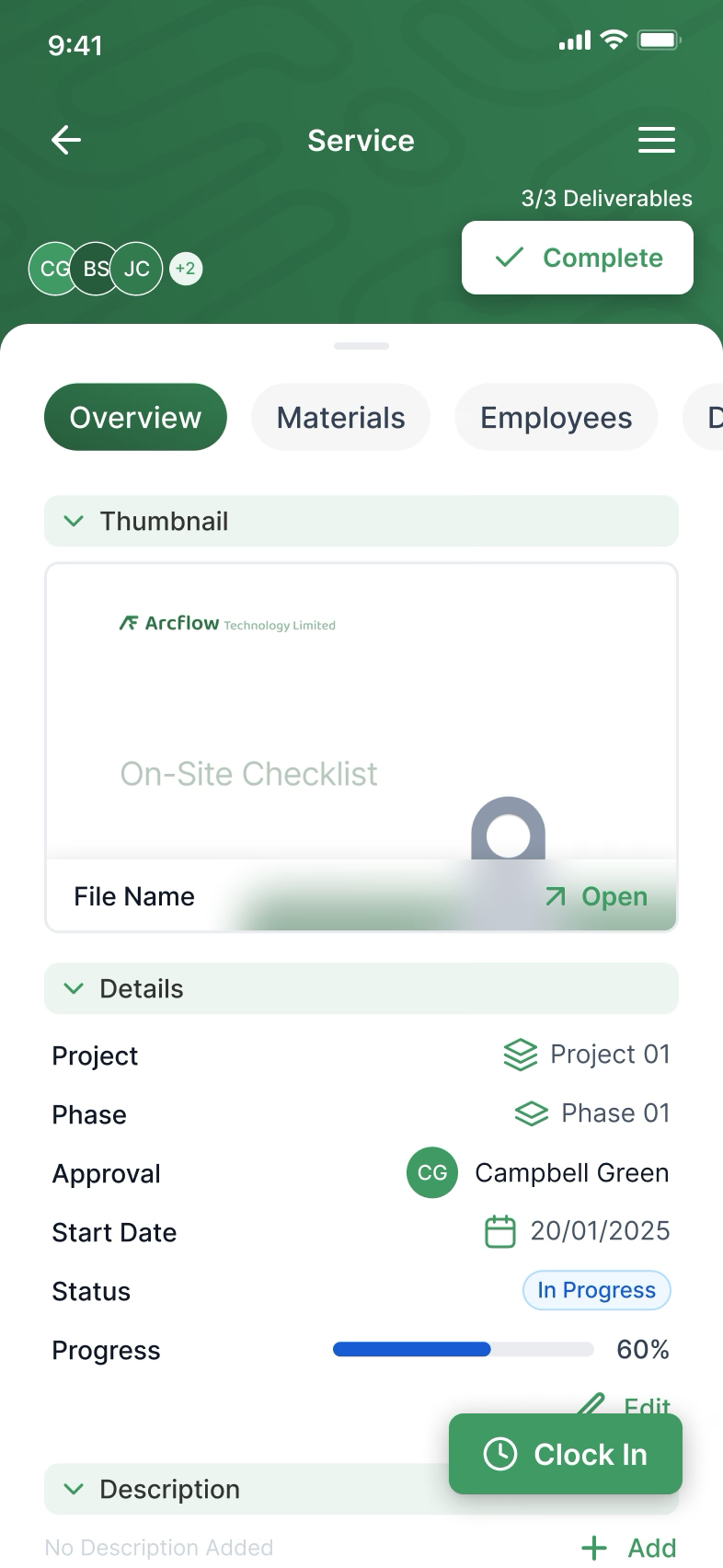Click the '20/01/2025' date value
Image resolution: width=723 pixels, height=1568 pixels.
click(x=601, y=1231)
